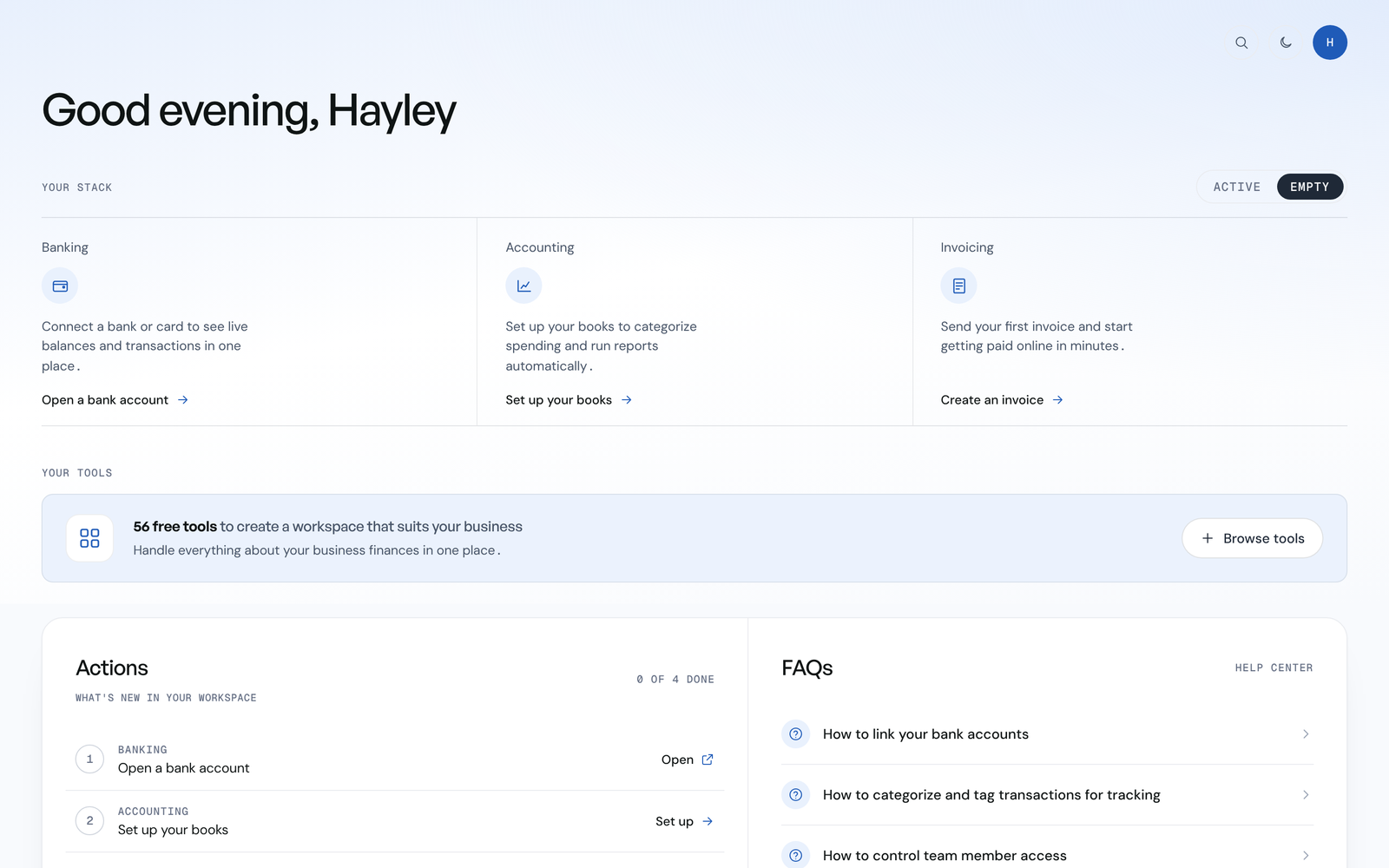Expand categorize and tag transactions chevron

[x=1306, y=795]
